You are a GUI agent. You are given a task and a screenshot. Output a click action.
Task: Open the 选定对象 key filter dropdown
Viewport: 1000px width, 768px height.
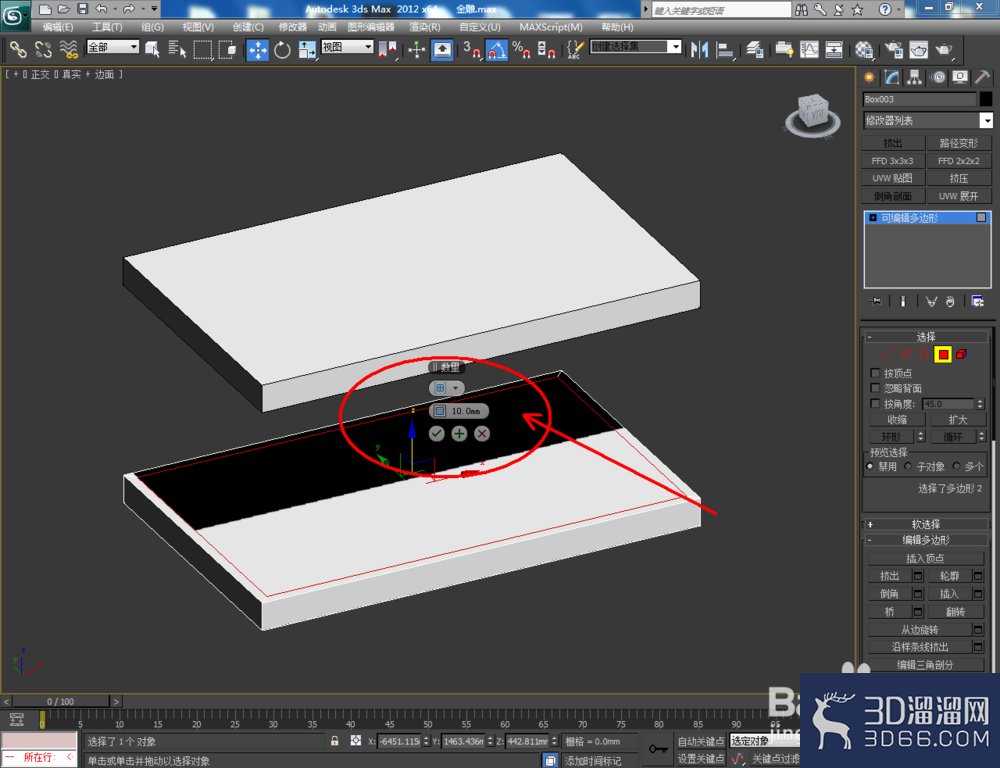click(764, 741)
